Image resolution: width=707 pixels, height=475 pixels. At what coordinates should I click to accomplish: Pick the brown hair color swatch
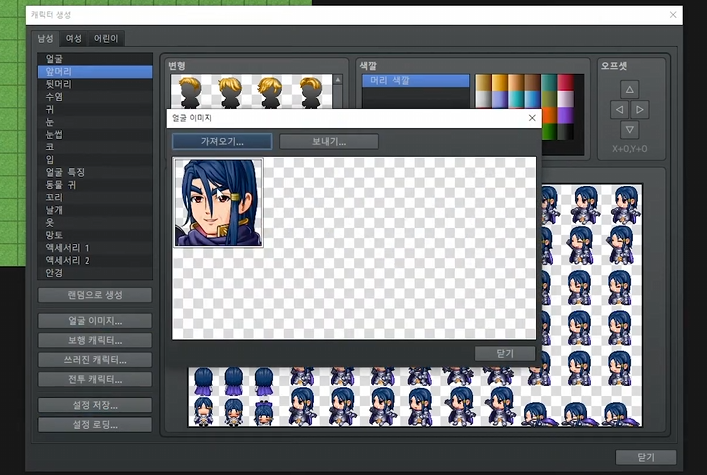click(533, 83)
